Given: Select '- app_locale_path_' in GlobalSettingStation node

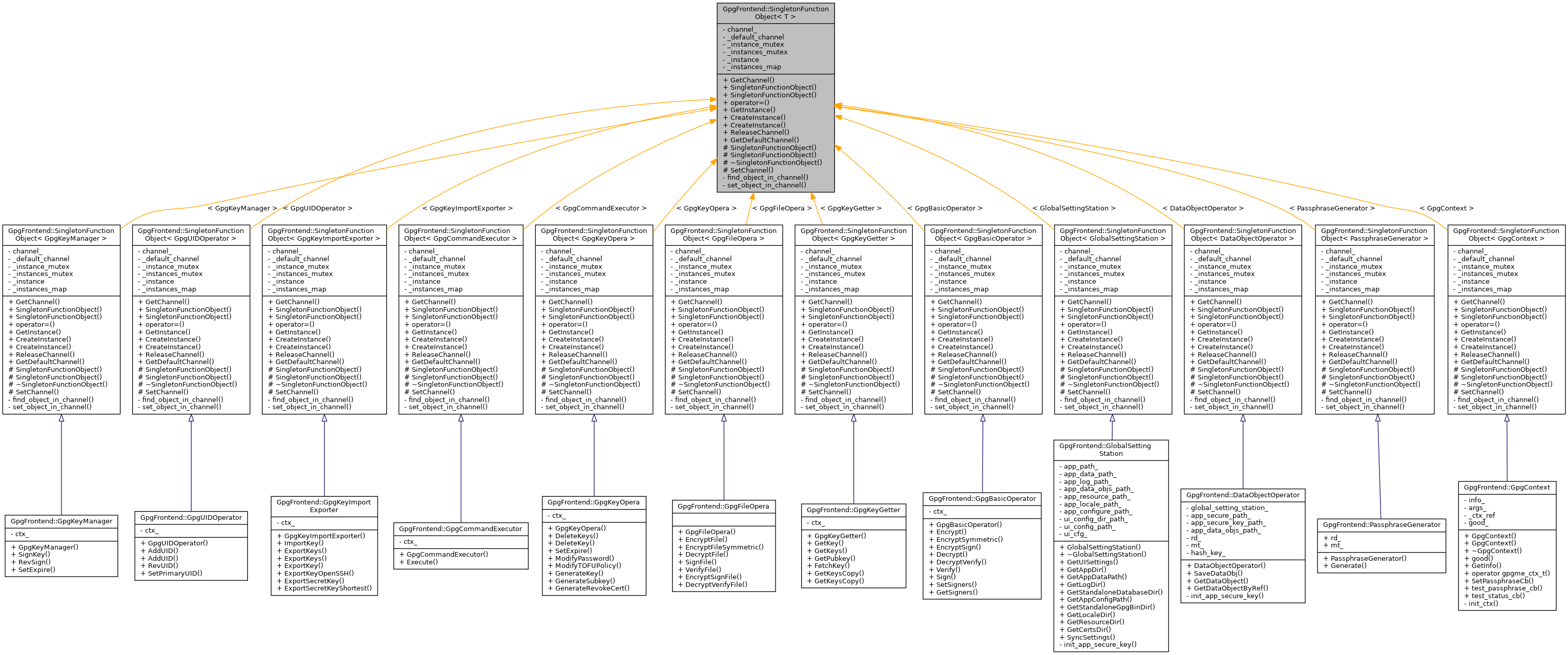Looking at the screenshot, I should tap(1090, 504).
